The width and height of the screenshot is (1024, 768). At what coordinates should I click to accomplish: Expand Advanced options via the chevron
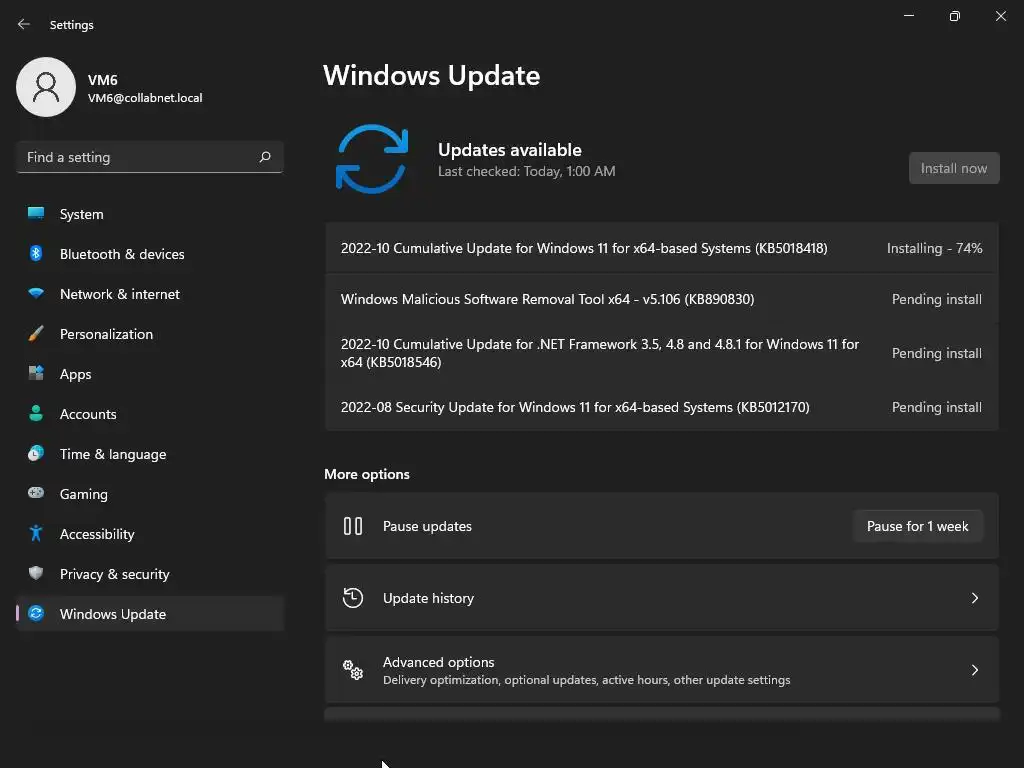point(974,670)
